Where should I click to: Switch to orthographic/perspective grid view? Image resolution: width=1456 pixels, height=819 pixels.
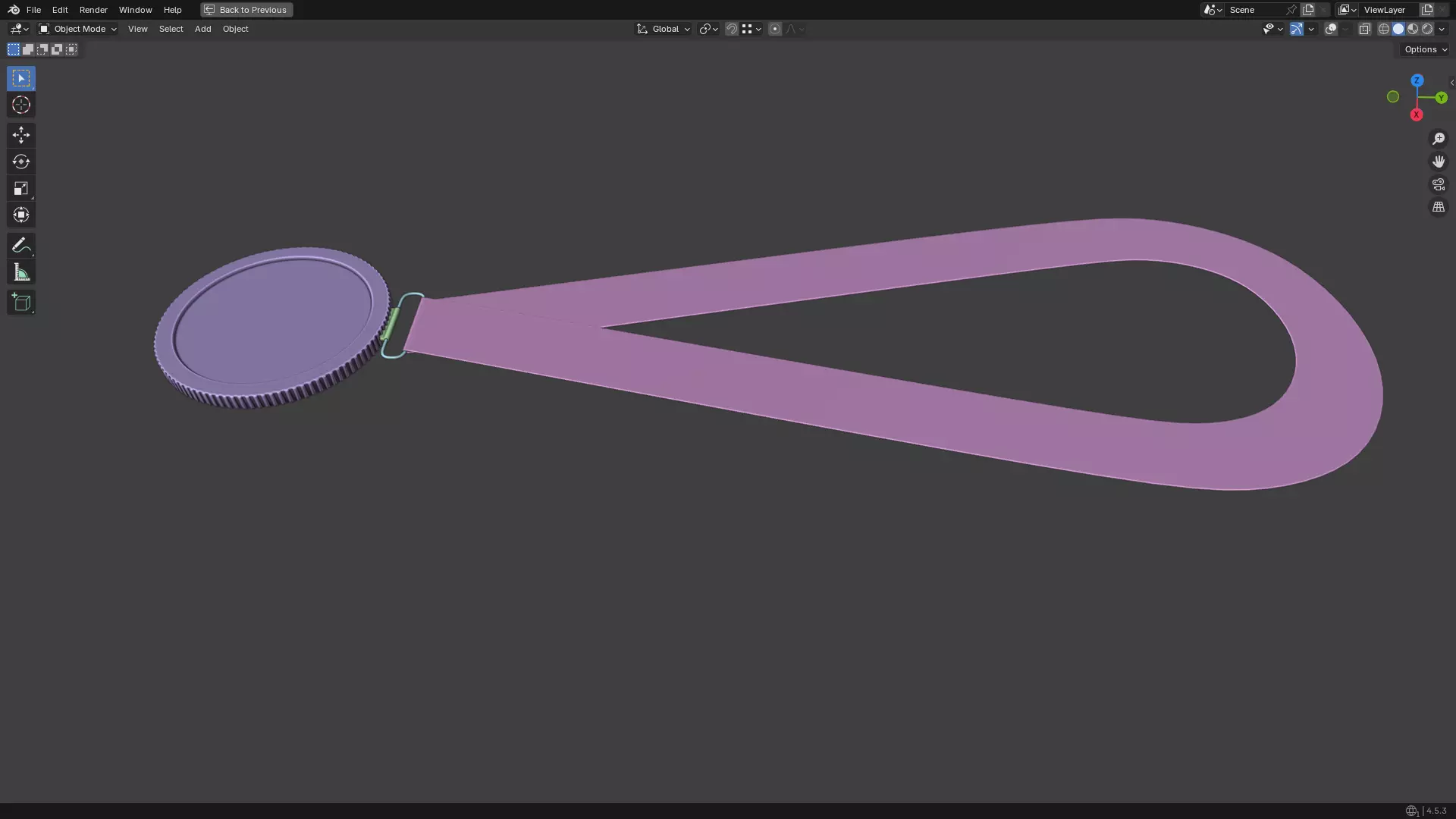click(x=1438, y=207)
